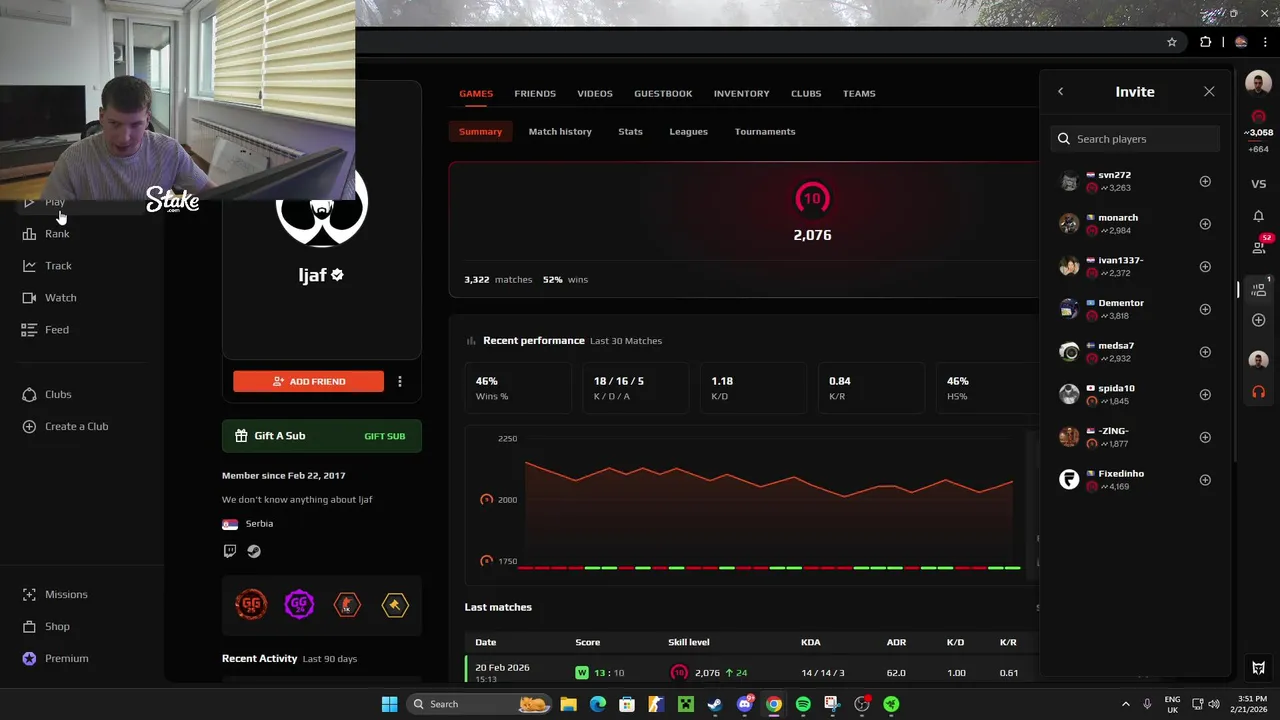Open the Watch sidebar icon

[29, 298]
